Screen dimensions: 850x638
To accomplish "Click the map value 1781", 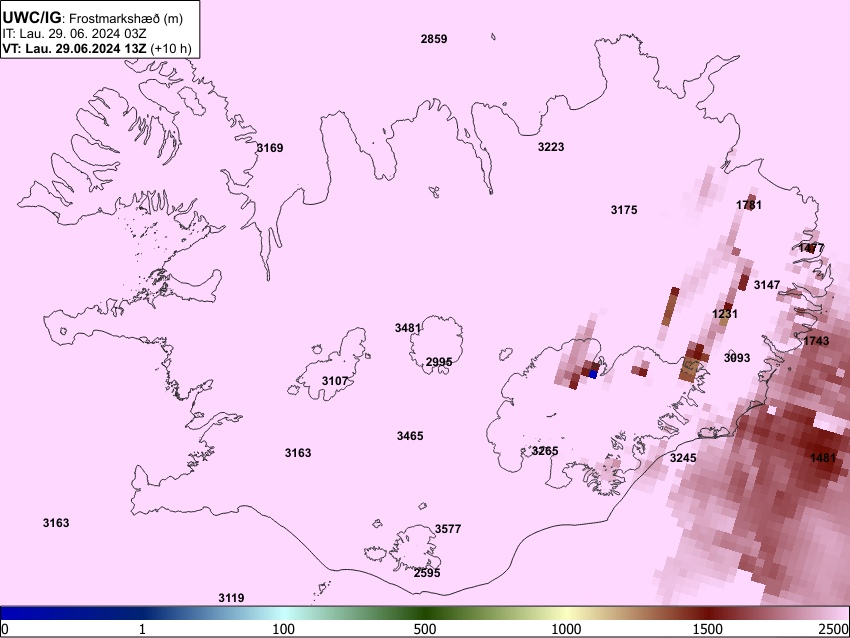I will [749, 205].
